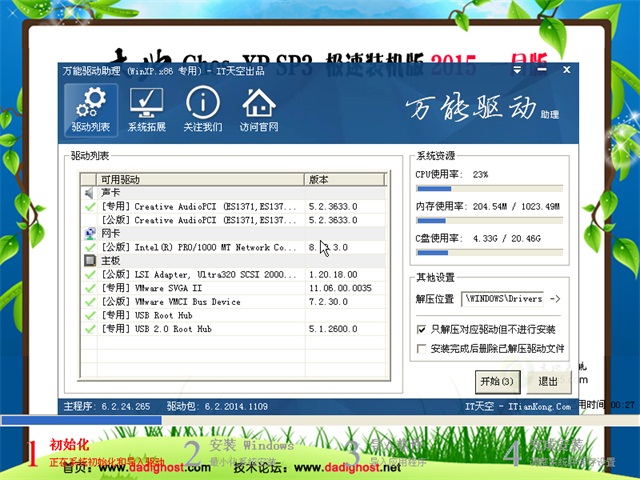Select the 网卡 network category icon
This screenshot has height=480, width=640.
(89, 233)
